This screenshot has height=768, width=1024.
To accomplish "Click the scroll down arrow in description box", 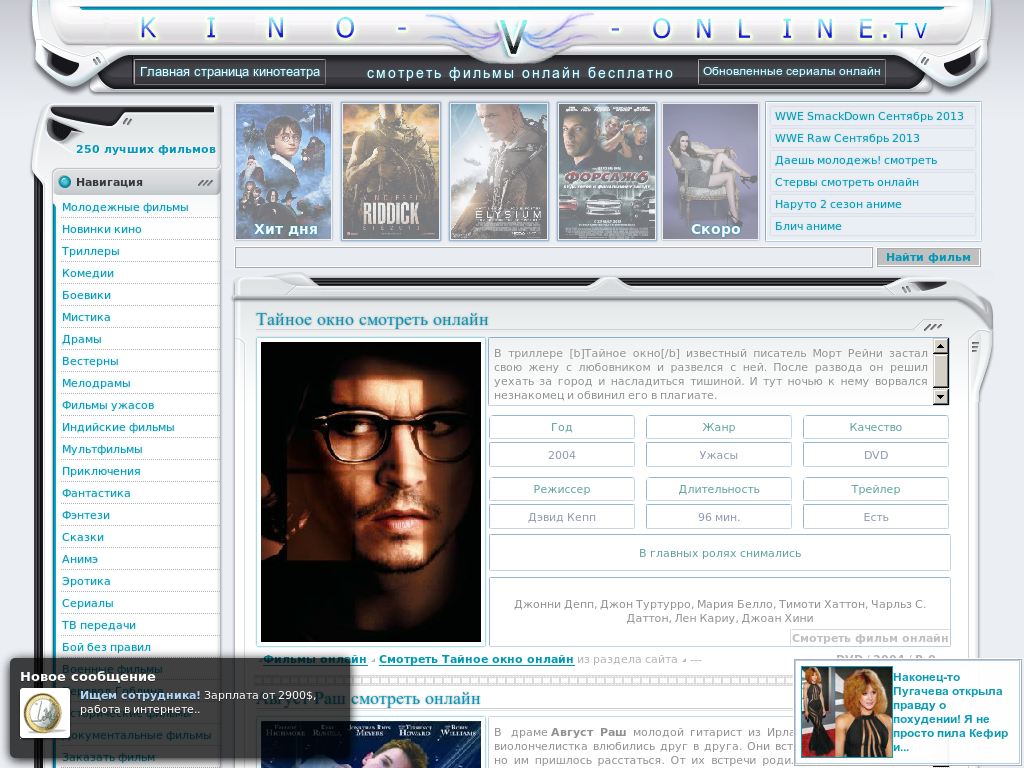I will pos(940,396).
